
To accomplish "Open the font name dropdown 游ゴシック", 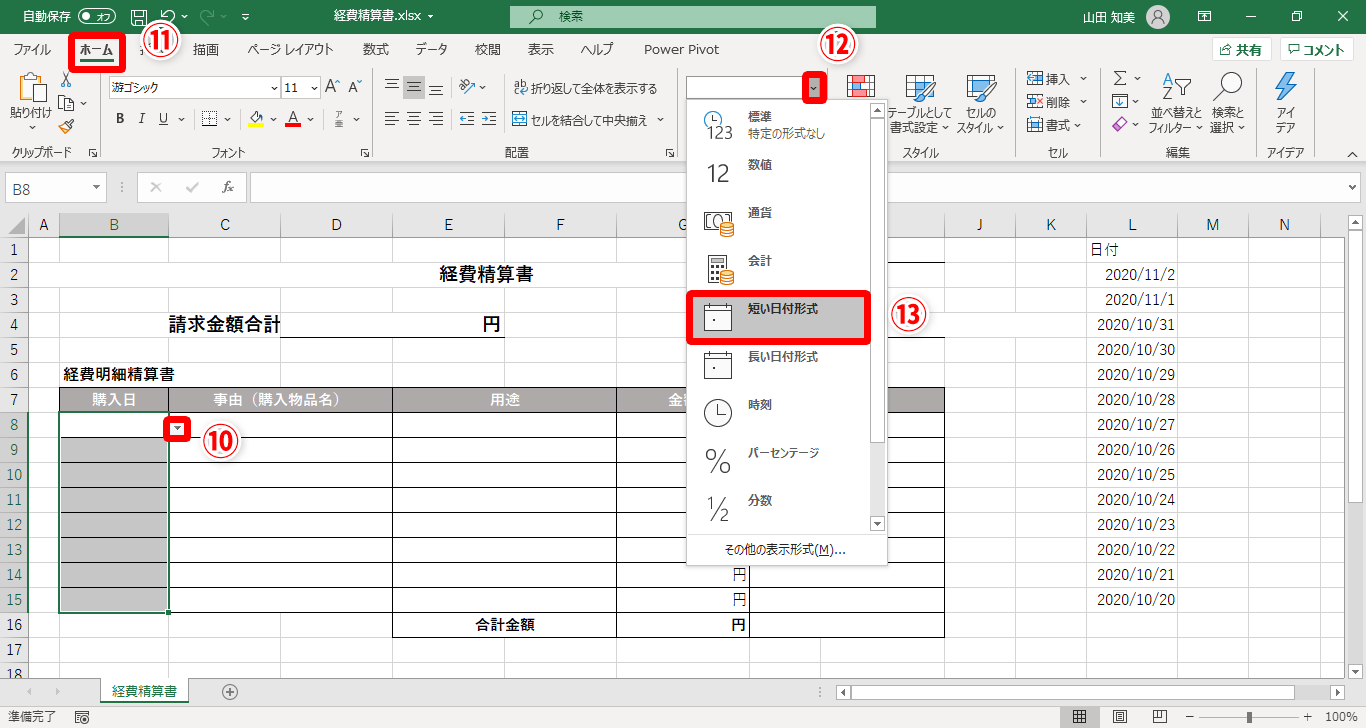I will pyautogui.click(x=272, y=87).
